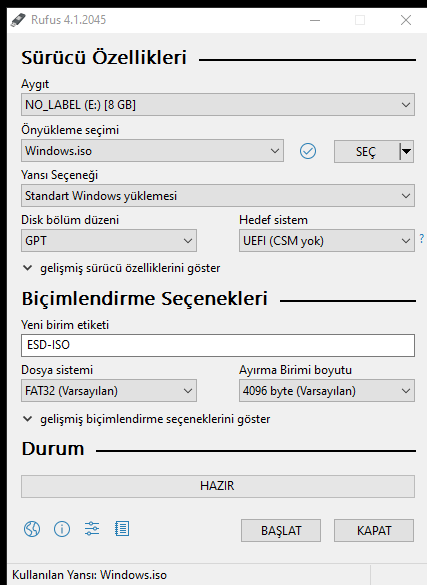Screen dimensions: 427x585
Task: Click the KAPAT button
Action: pyautogui.click(x=374, y=531)
